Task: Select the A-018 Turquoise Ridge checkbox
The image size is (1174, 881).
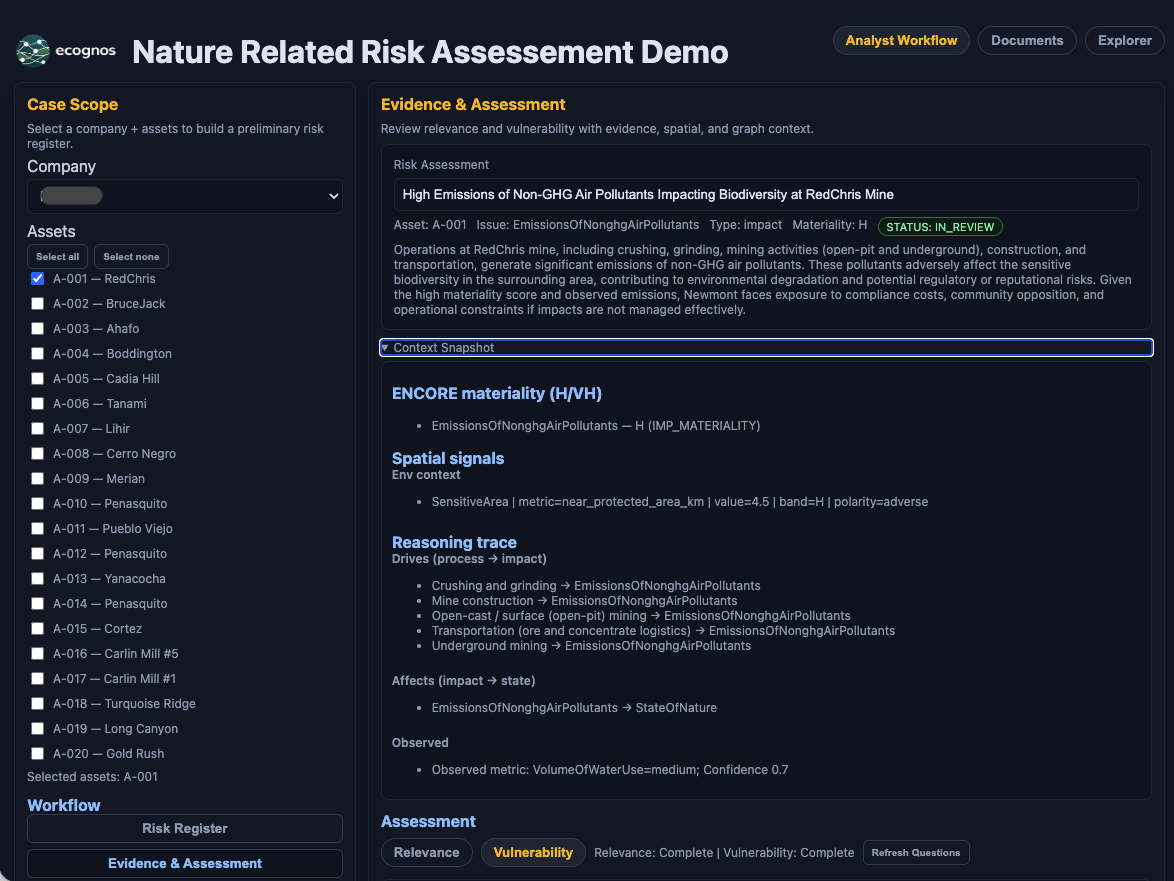Action: (38, 704)
